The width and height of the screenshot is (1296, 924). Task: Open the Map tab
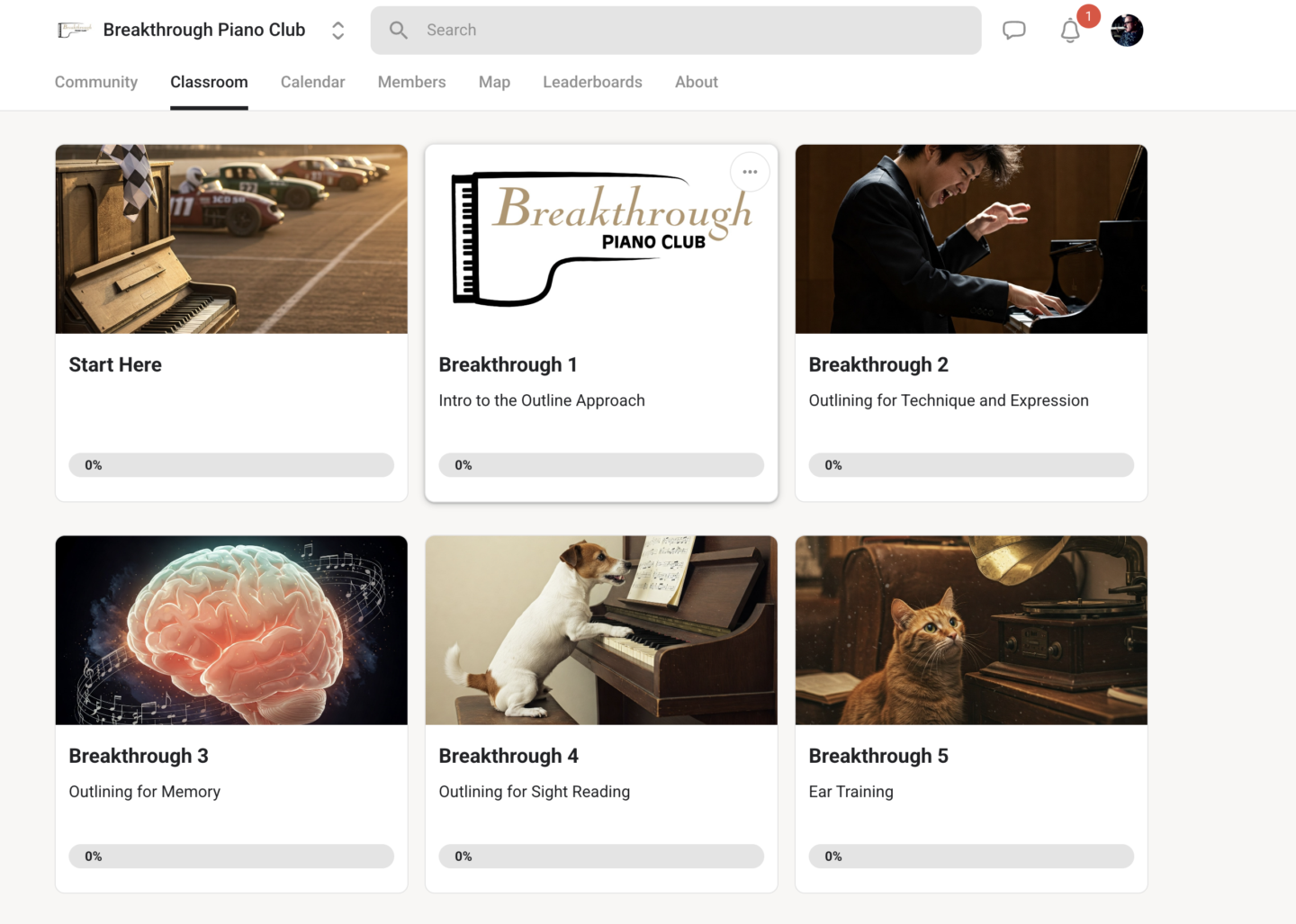(494, 82)
